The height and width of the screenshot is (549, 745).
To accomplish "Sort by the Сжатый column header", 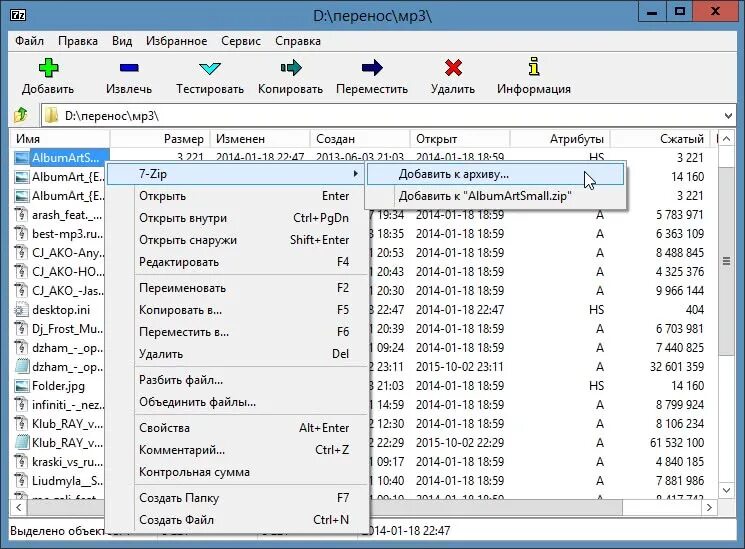I will tap(660, 139).
